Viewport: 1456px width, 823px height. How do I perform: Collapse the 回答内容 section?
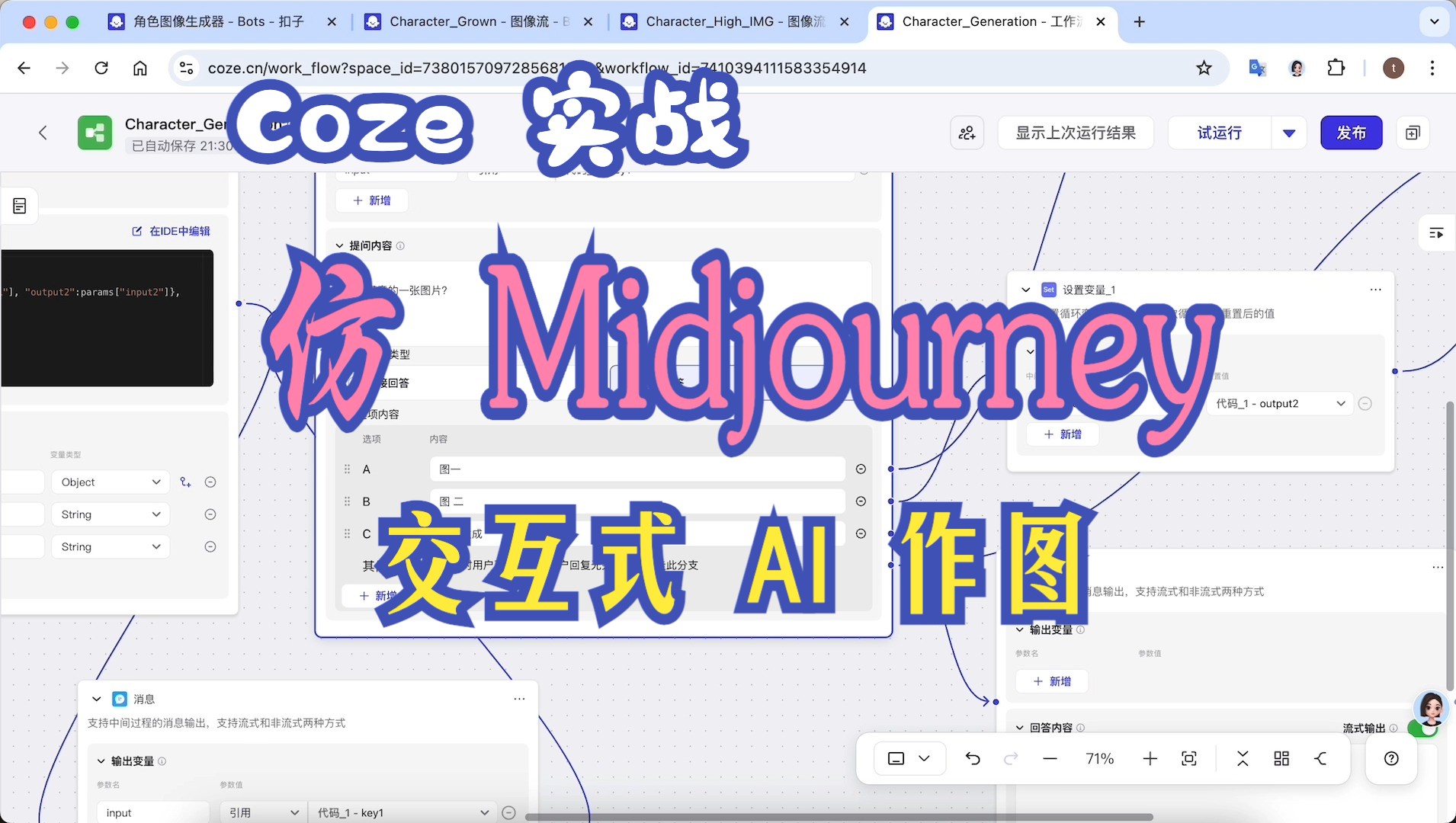(1020, 728)
